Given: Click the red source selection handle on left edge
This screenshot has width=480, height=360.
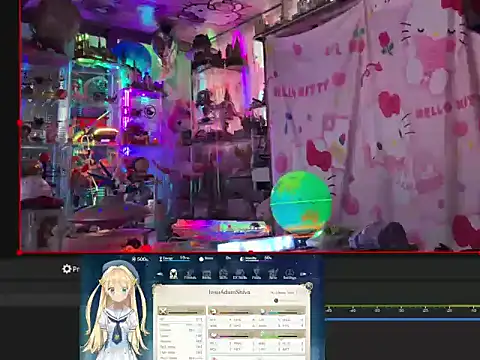Looking at the screenshot, I should pos(20,123).
